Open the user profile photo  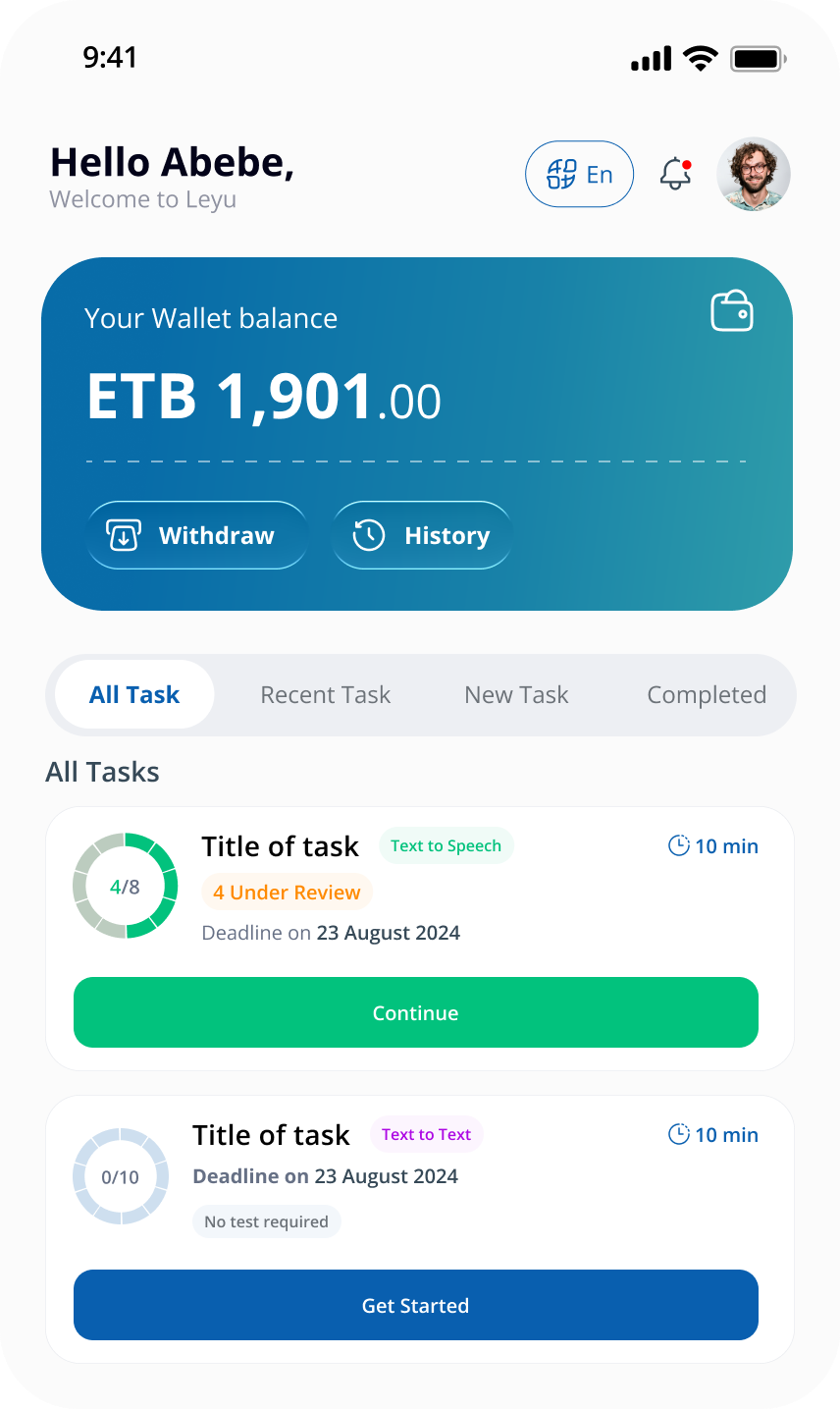coord(754,174)
